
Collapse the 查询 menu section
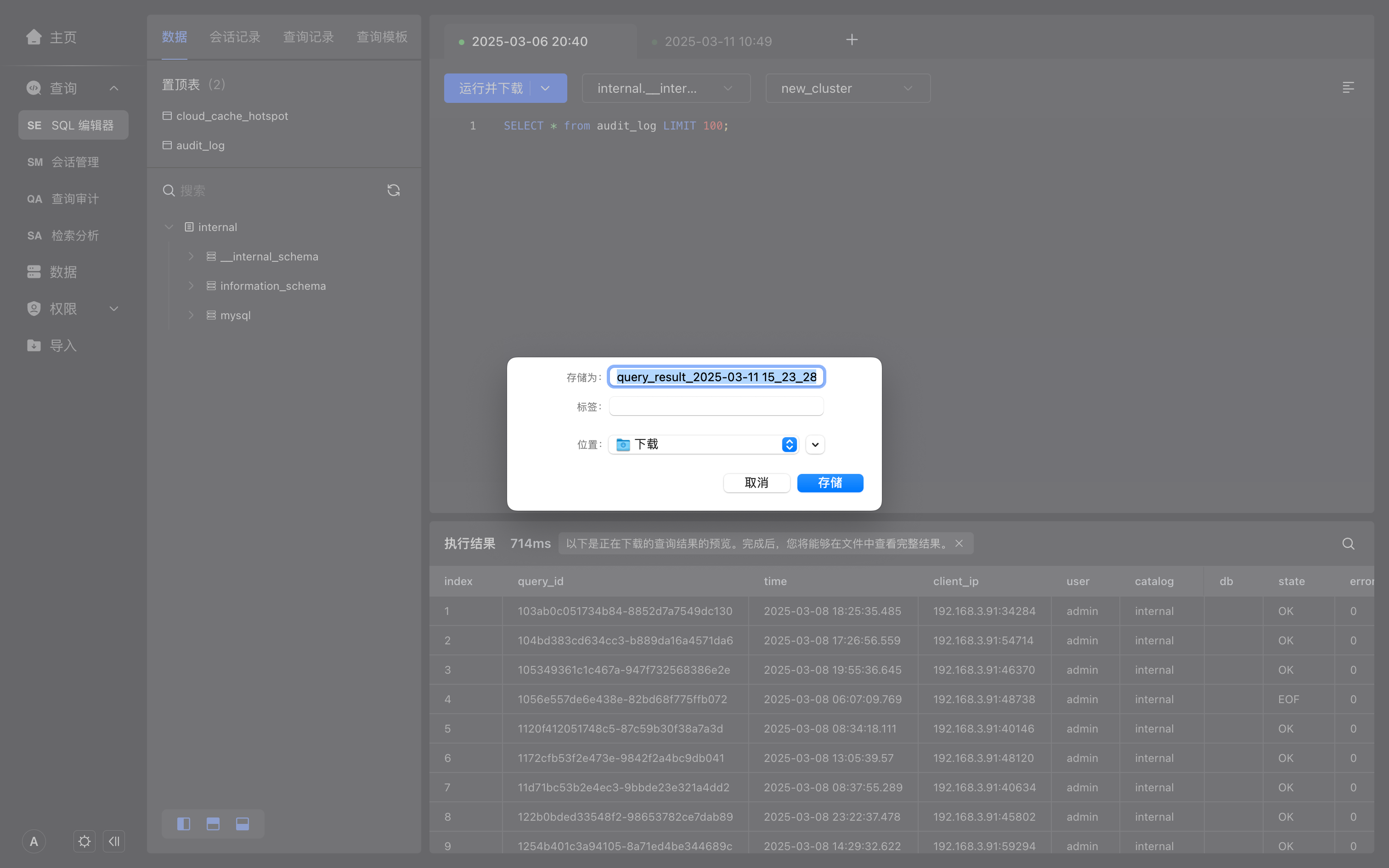point(113,88)
